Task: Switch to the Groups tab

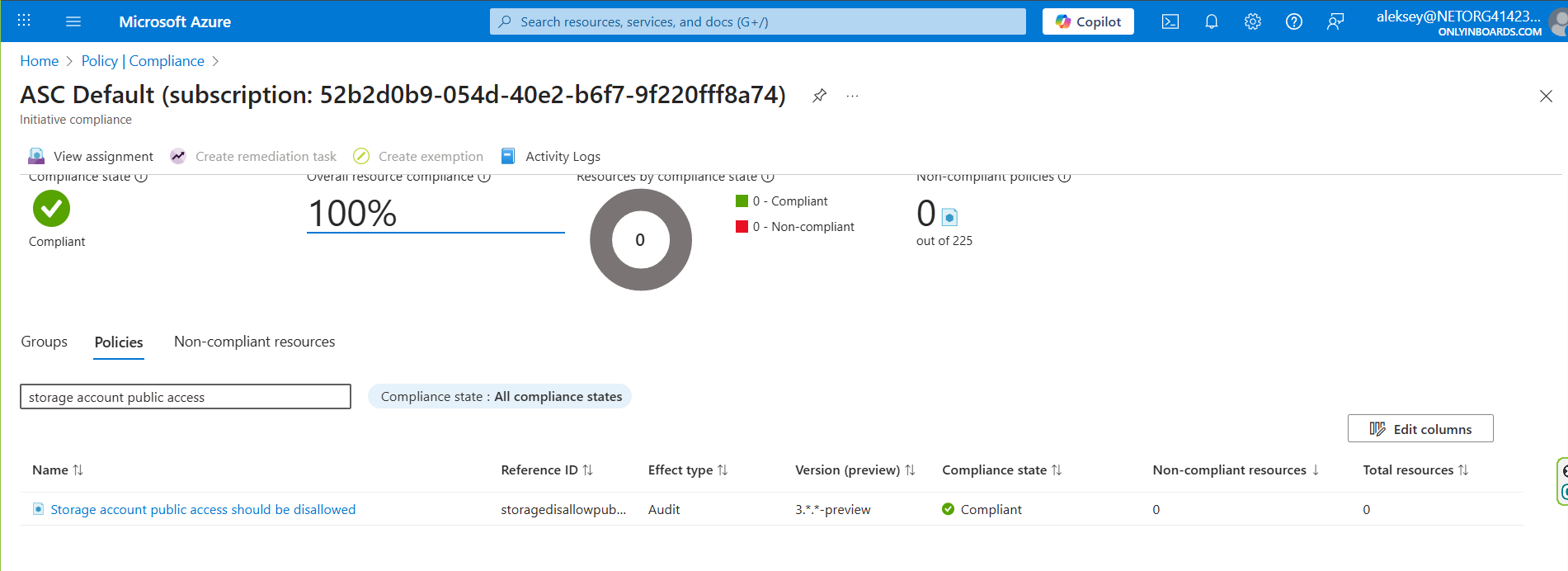Action: coord(45,342)
